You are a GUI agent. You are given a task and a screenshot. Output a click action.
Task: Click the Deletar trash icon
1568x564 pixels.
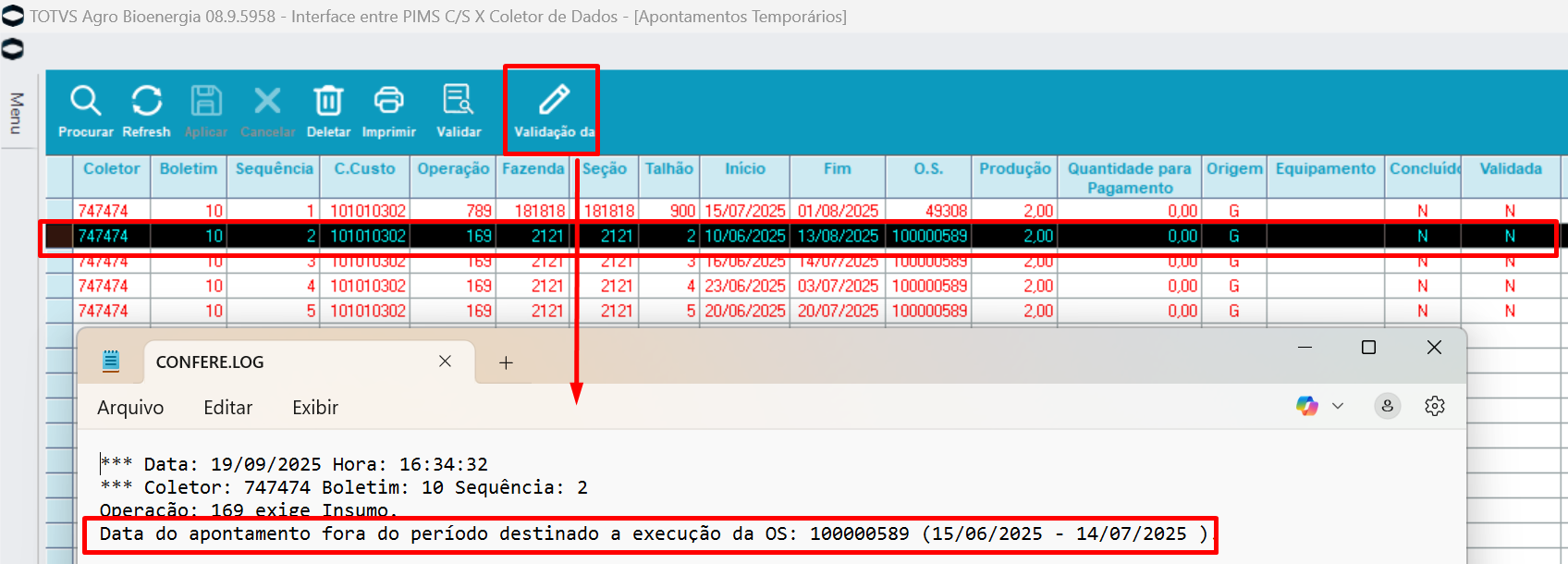tap(328, 100)
